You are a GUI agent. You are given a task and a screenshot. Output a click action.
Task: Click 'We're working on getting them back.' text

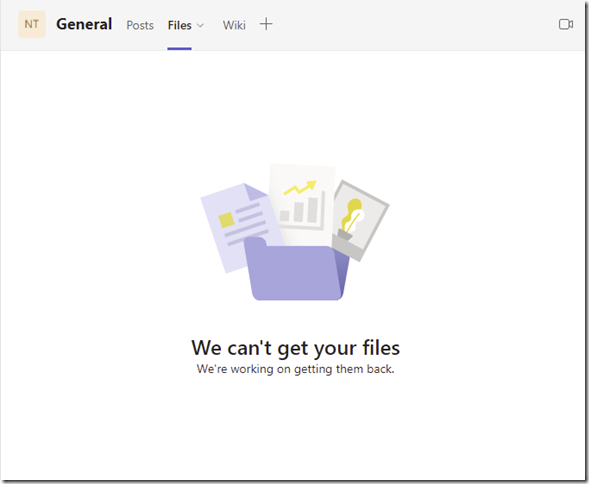tap(296, 369)
